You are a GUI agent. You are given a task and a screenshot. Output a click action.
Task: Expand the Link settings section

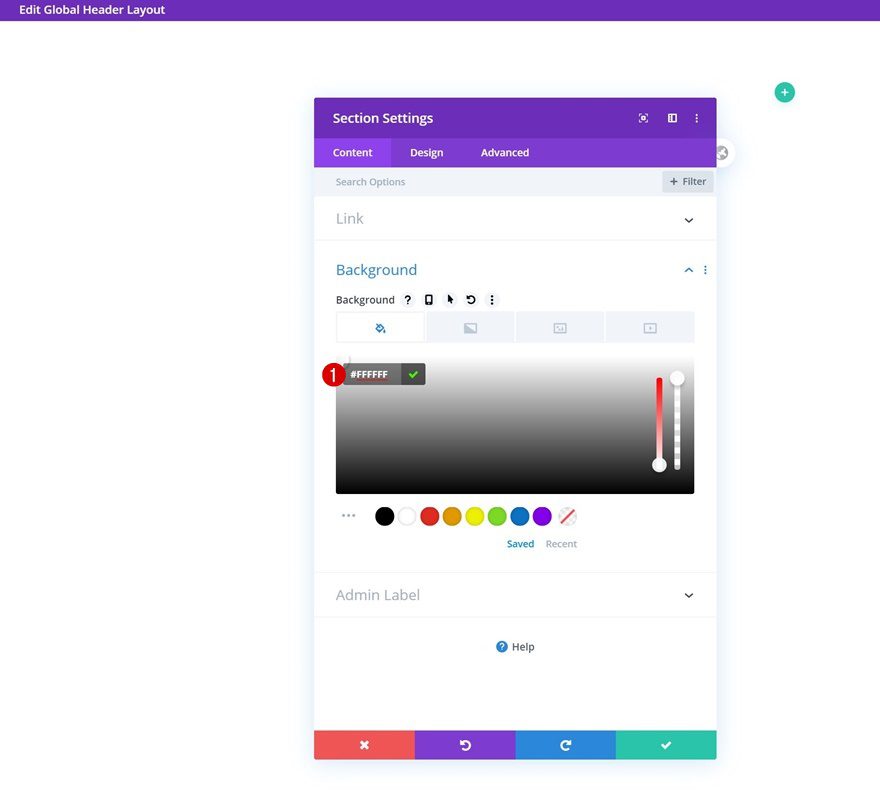688,219
